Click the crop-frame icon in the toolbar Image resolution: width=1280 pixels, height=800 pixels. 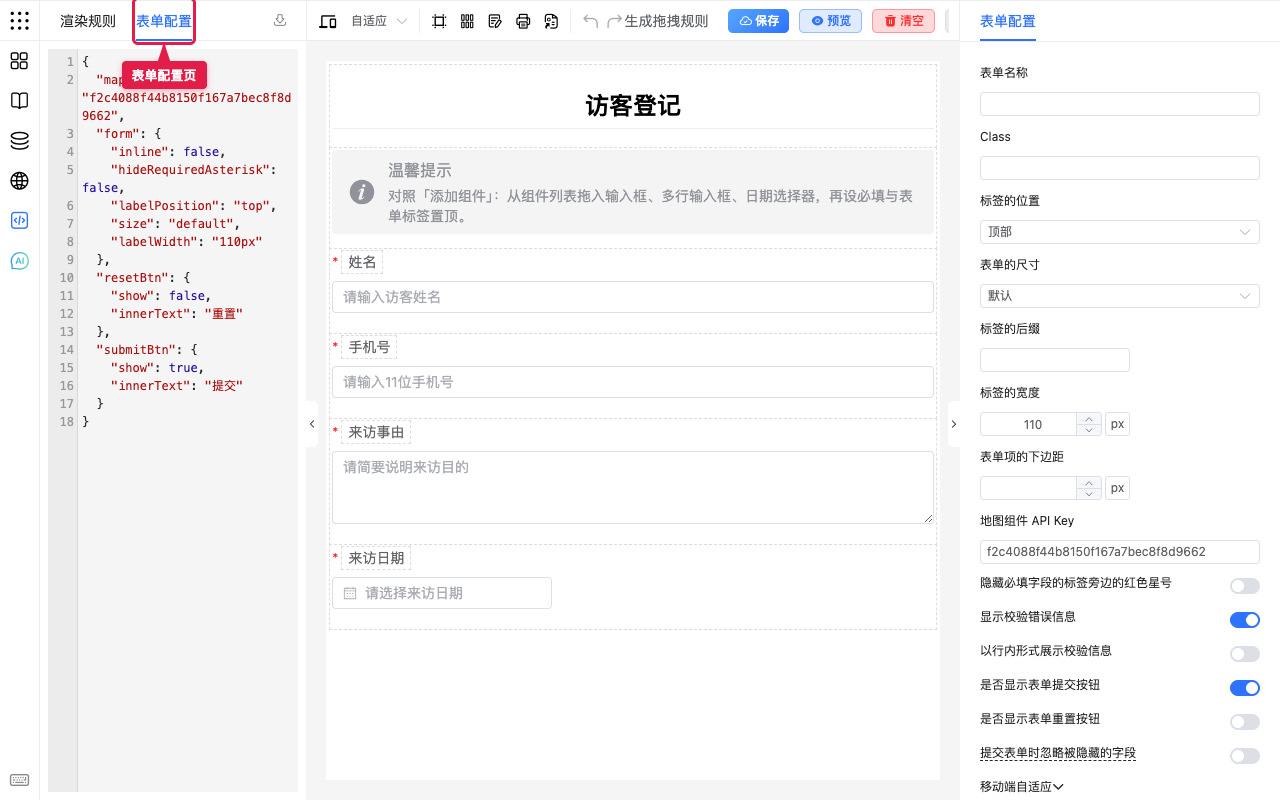(x=439, y=21)
